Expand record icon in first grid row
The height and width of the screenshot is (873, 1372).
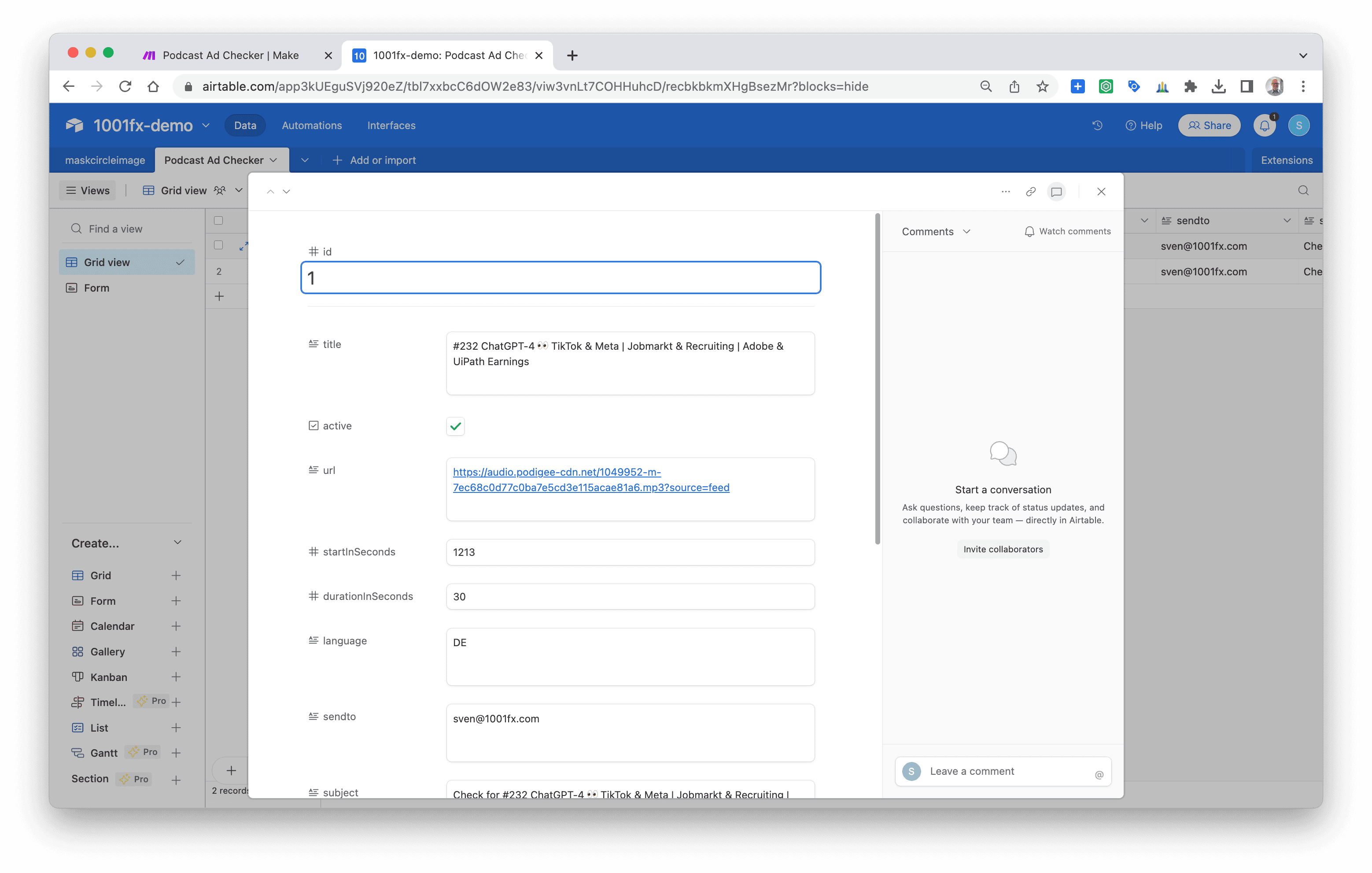(x=243, y=246)
